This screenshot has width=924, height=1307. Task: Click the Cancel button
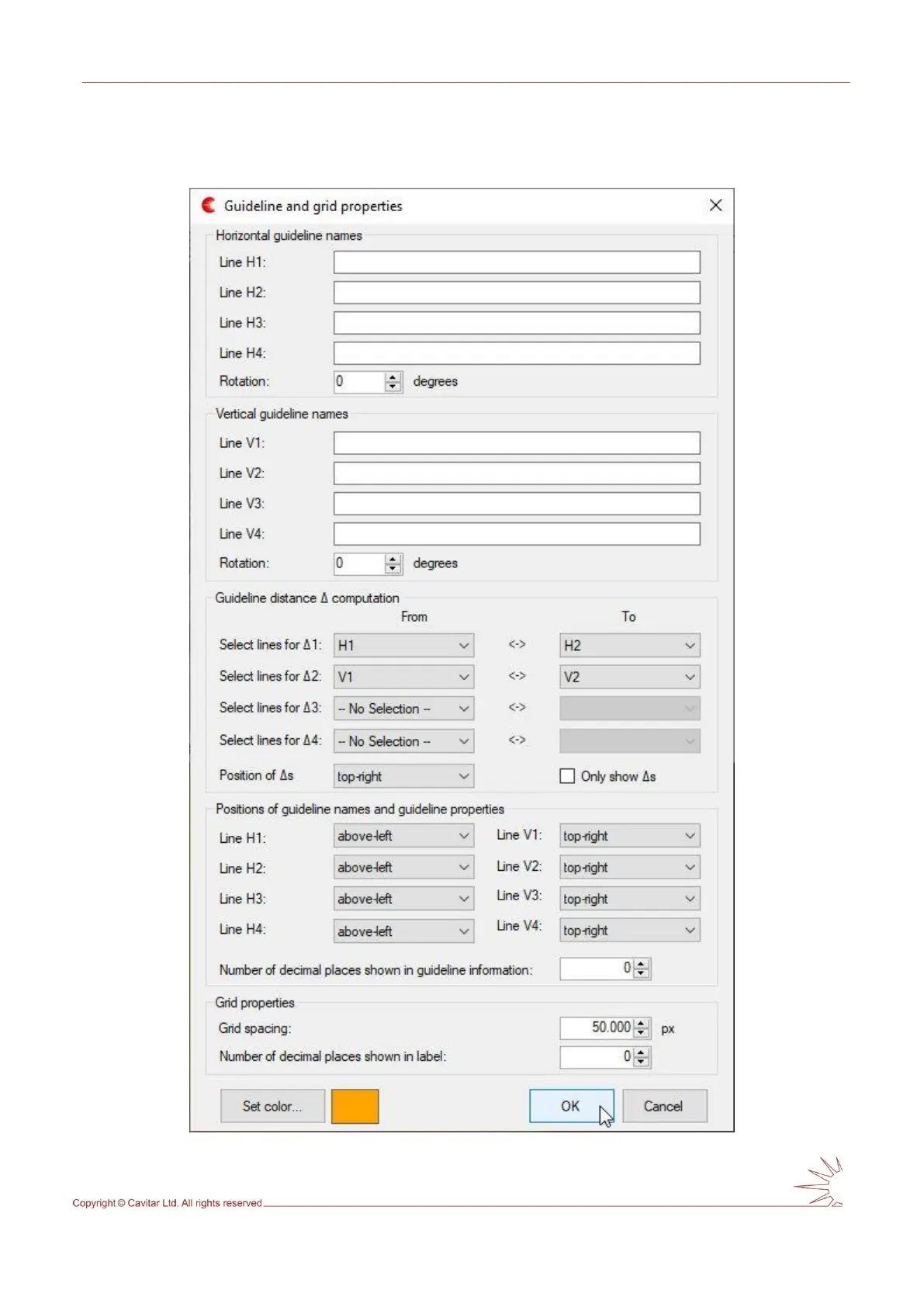663,1106
